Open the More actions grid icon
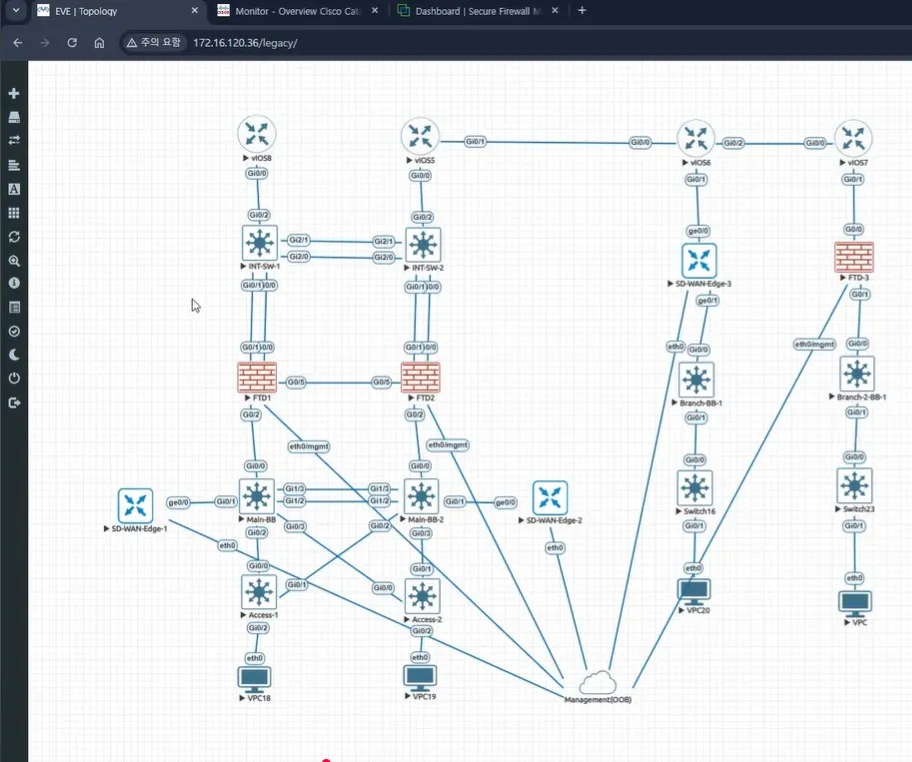 pyautogui.click(x=14, y=213)
